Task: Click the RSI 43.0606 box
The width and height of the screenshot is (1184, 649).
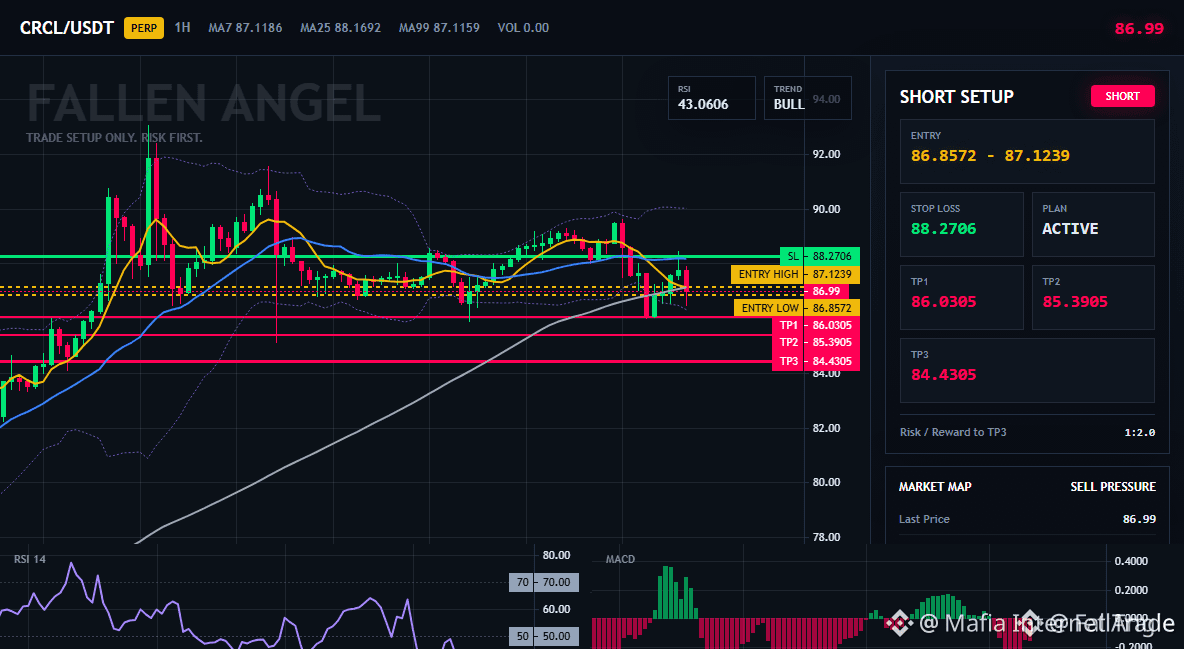Action: [x=711, y=98]
